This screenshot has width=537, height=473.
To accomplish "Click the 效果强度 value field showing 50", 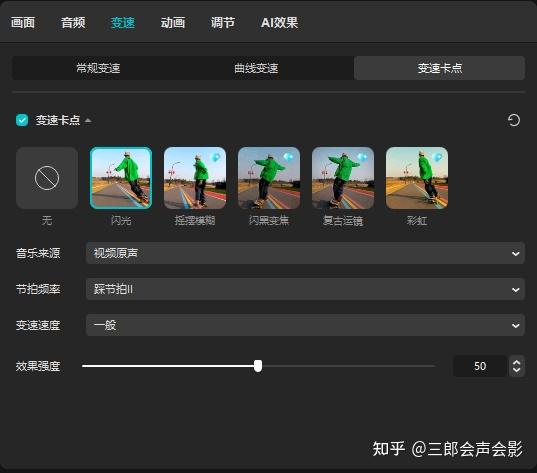I will (480, 366).
